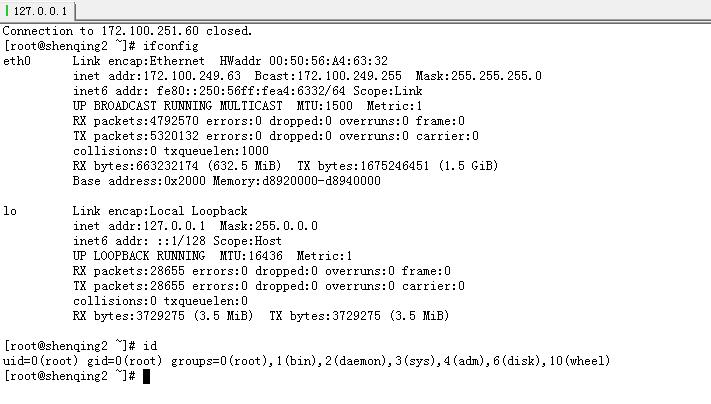The width and height of the screenshot is (711, 404).
Task: Select the 127.0.0.1 session tab
Action: (x=38, y=11)
